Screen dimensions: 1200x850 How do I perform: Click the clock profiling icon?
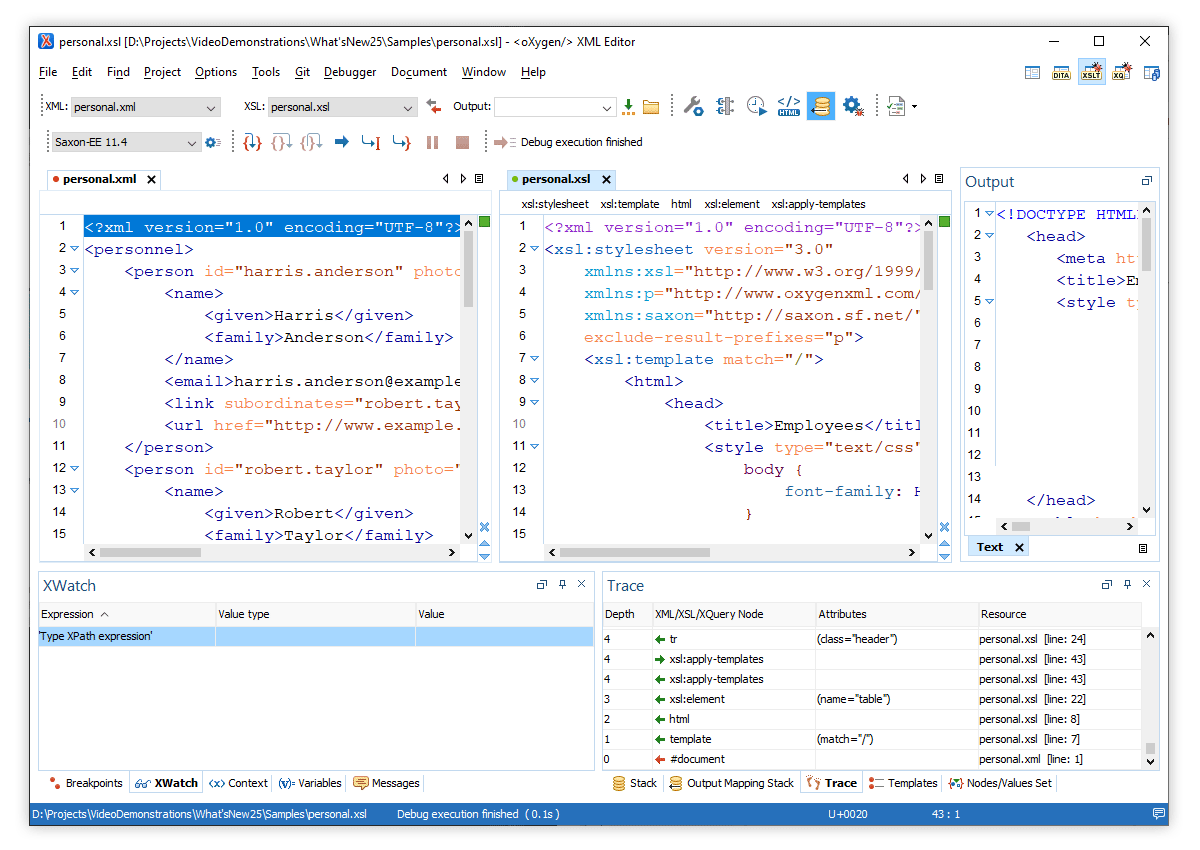coord(757,106)
